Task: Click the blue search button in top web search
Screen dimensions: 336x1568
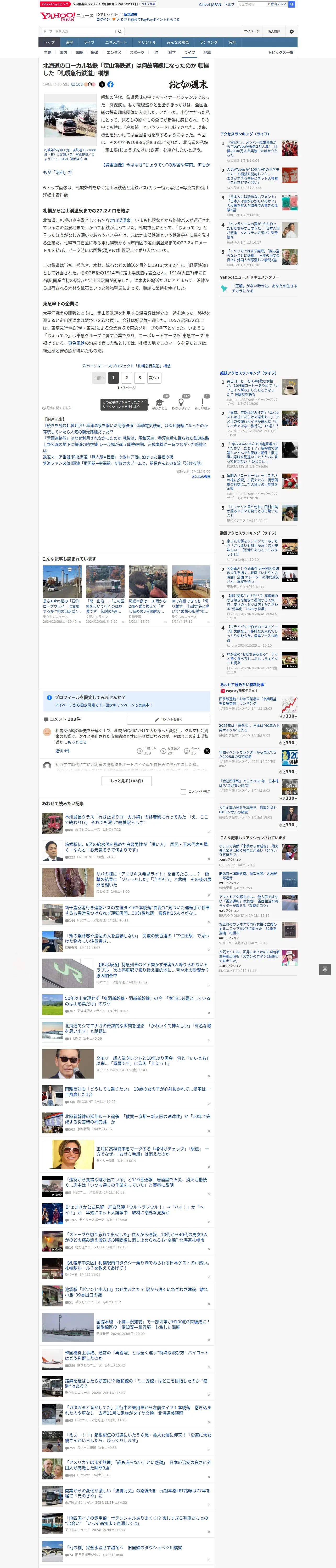Action: [x=292, y=4]
